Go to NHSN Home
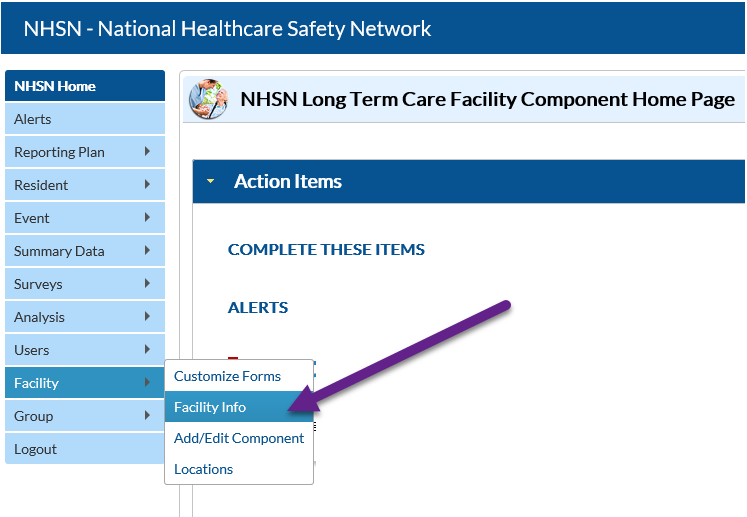This screenshot has height=517, width=747. coord(55,86)
